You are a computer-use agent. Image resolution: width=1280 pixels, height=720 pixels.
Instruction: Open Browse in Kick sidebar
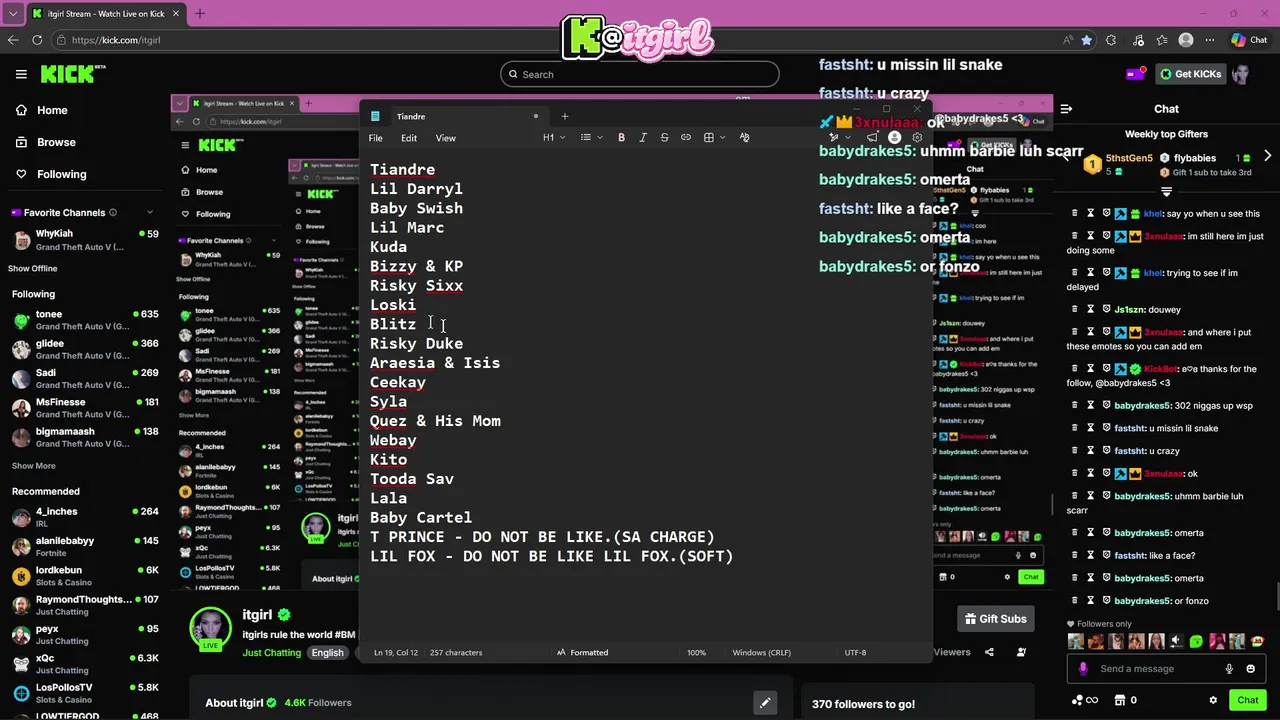click(x=44, y=142)
